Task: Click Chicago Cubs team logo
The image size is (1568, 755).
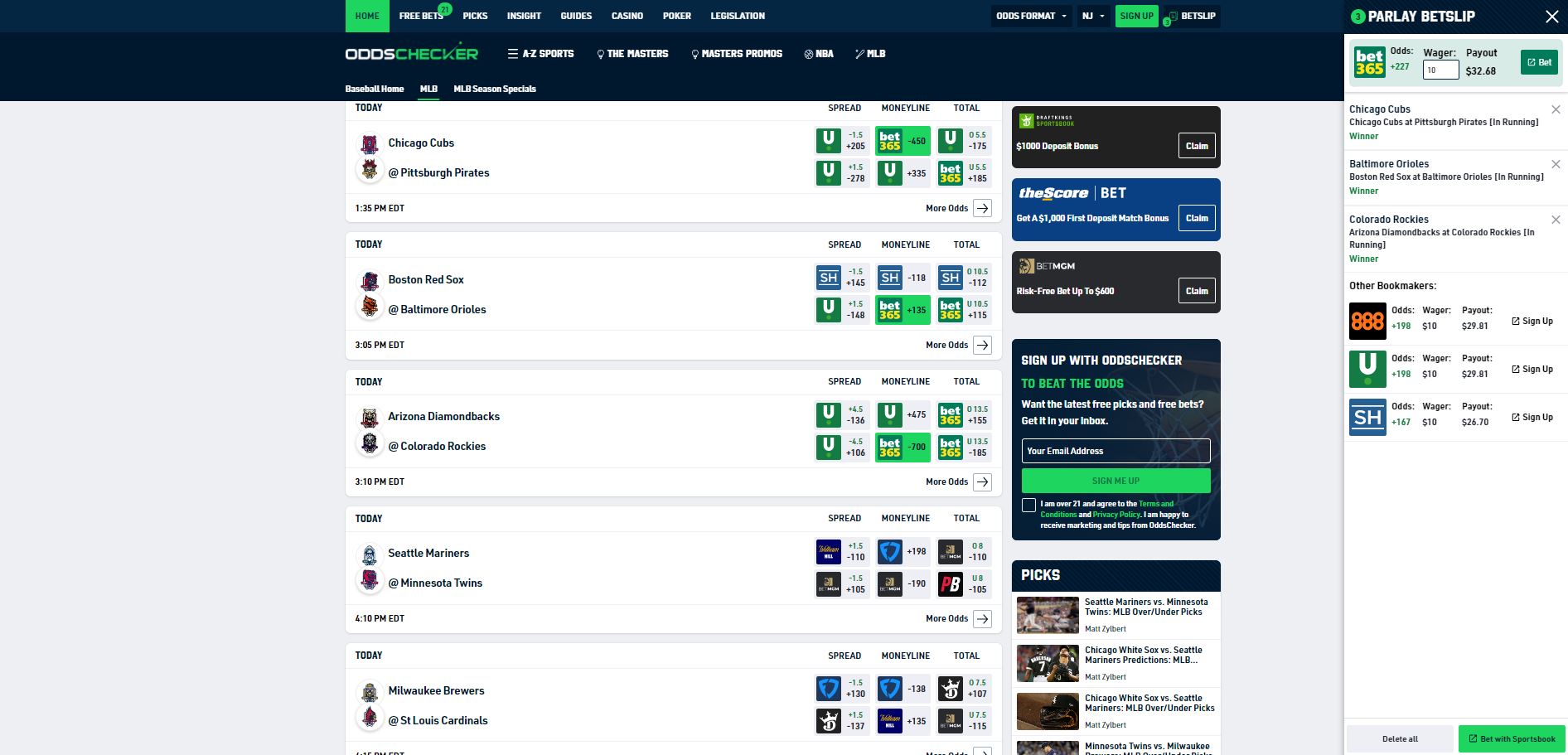Action: pos(370,144)
